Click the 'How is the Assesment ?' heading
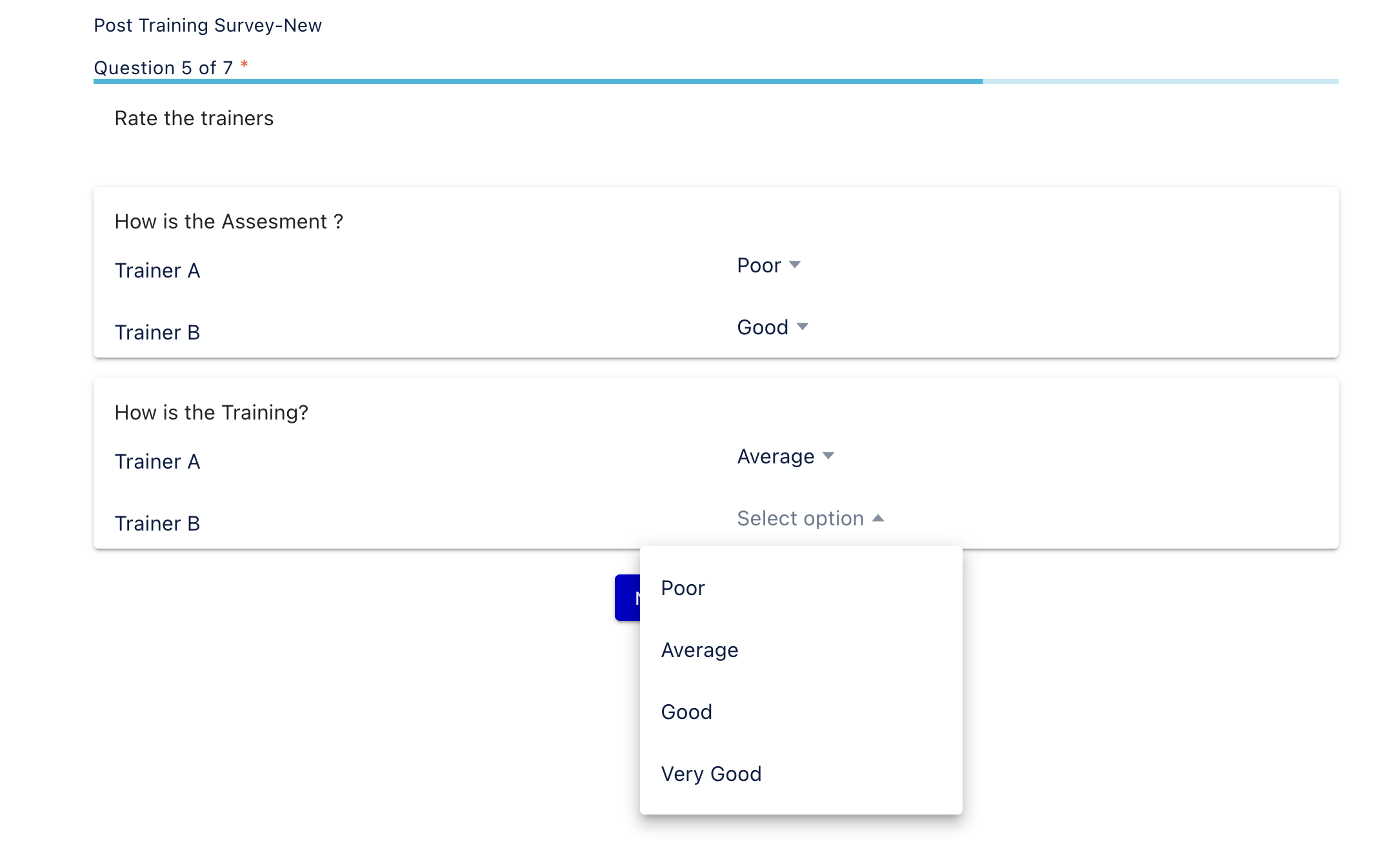Screen dimensions: 1400x861 [x=228, y=221]
